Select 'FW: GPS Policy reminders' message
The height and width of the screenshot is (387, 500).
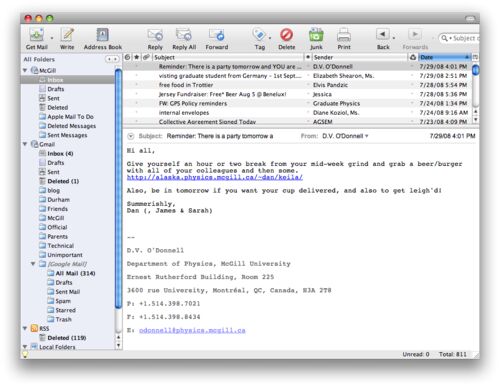tap(298, 103)
